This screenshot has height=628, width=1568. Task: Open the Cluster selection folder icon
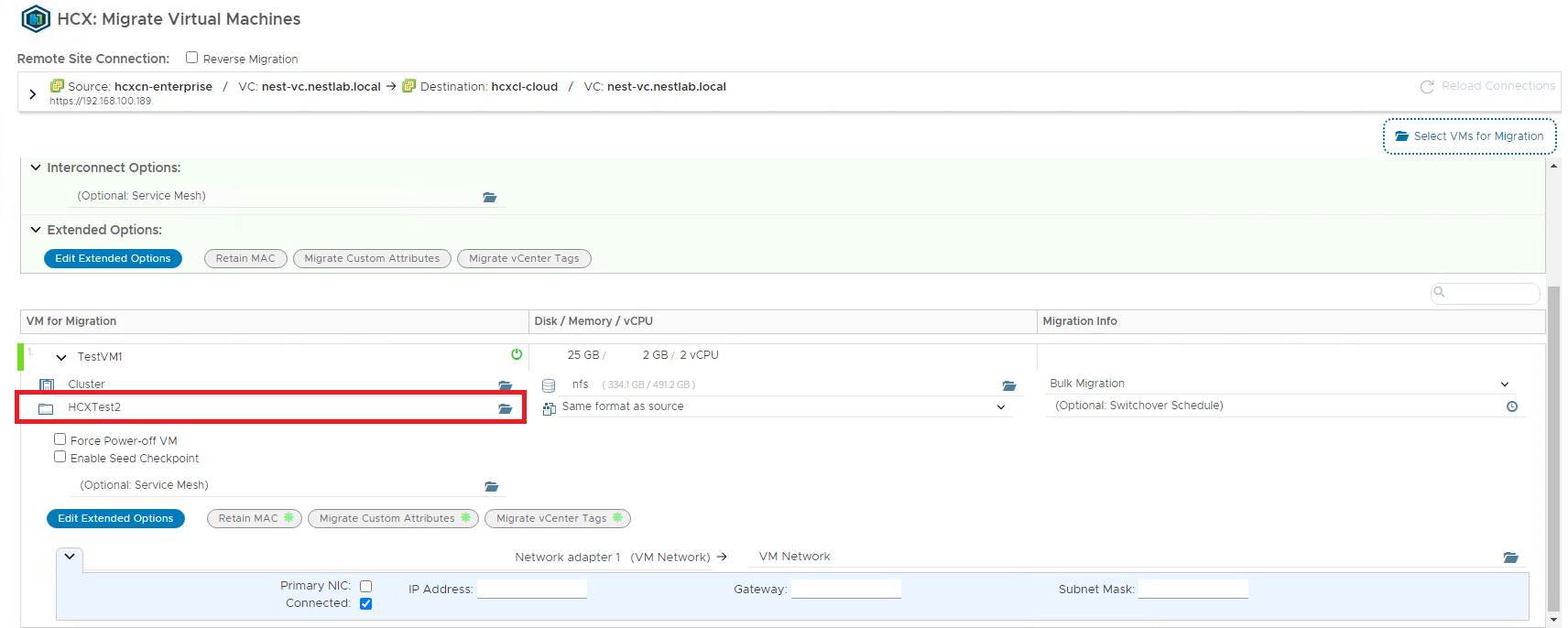[x=505, y=385]
